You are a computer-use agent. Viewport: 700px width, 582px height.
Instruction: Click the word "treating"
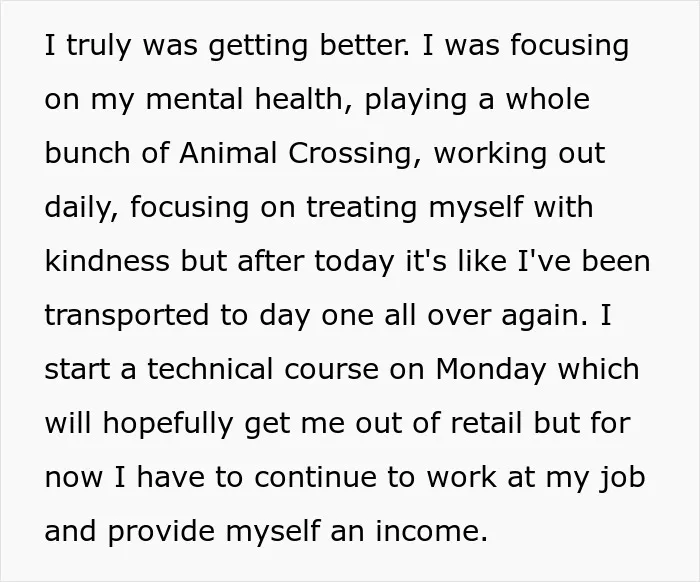tap(362, 209)
